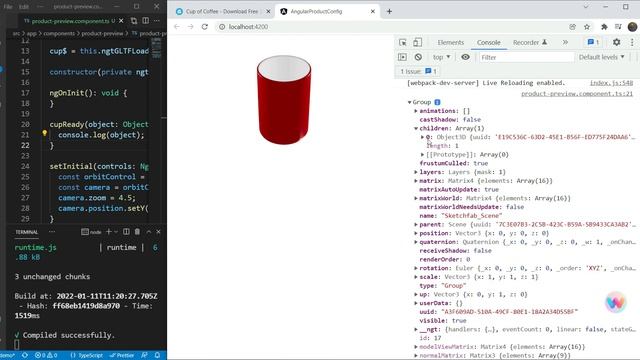Open the errors and warnings status bar item

coord(46,356)
